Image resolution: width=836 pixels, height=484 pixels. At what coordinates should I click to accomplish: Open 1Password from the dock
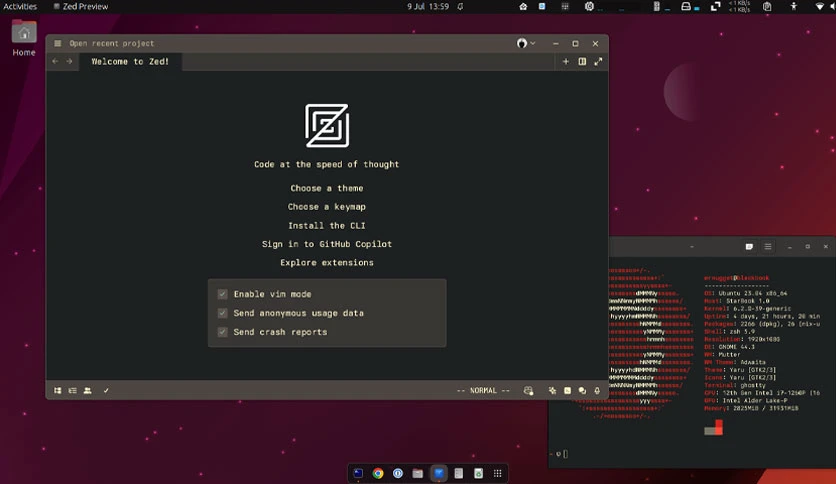[398, 473]
